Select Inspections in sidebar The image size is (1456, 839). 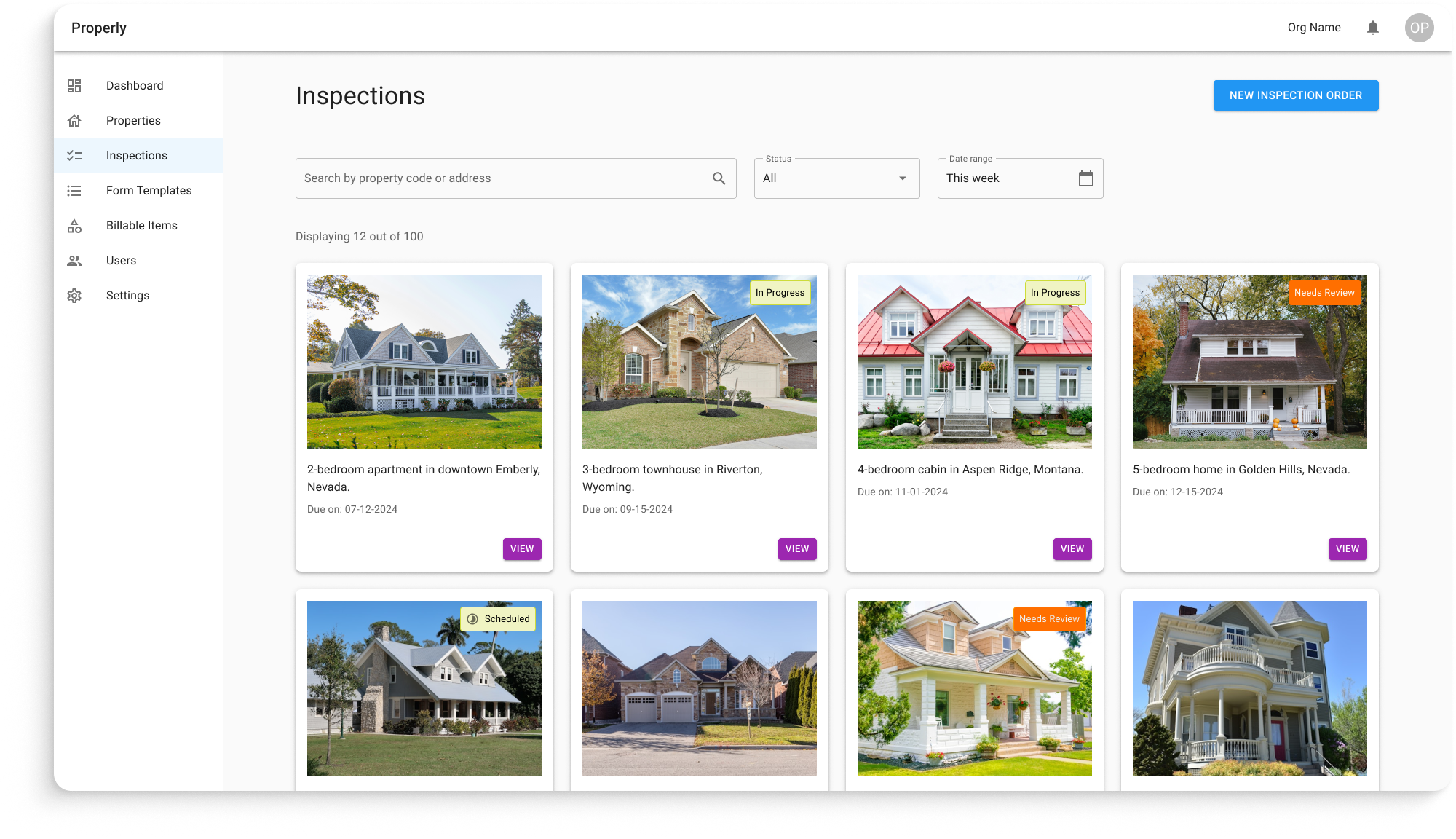coord(138,156)
